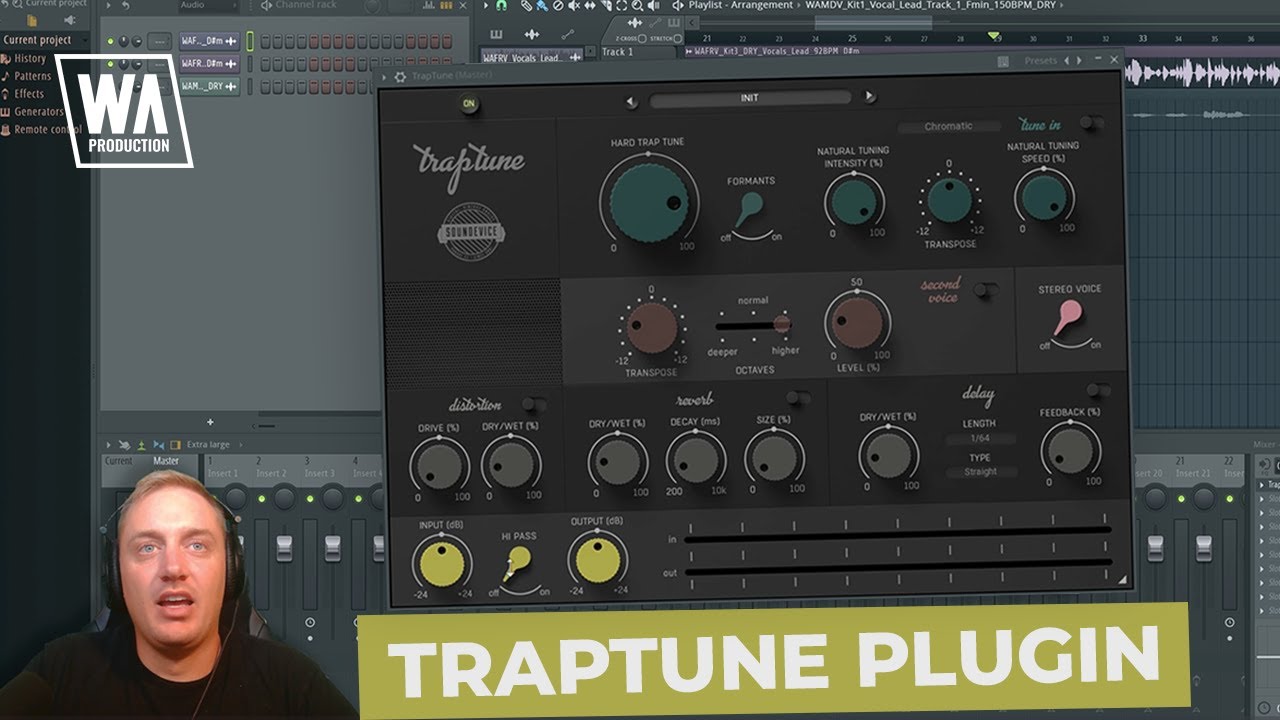Toggle the Stereo Voice switch

click(x=1068, y=318)
